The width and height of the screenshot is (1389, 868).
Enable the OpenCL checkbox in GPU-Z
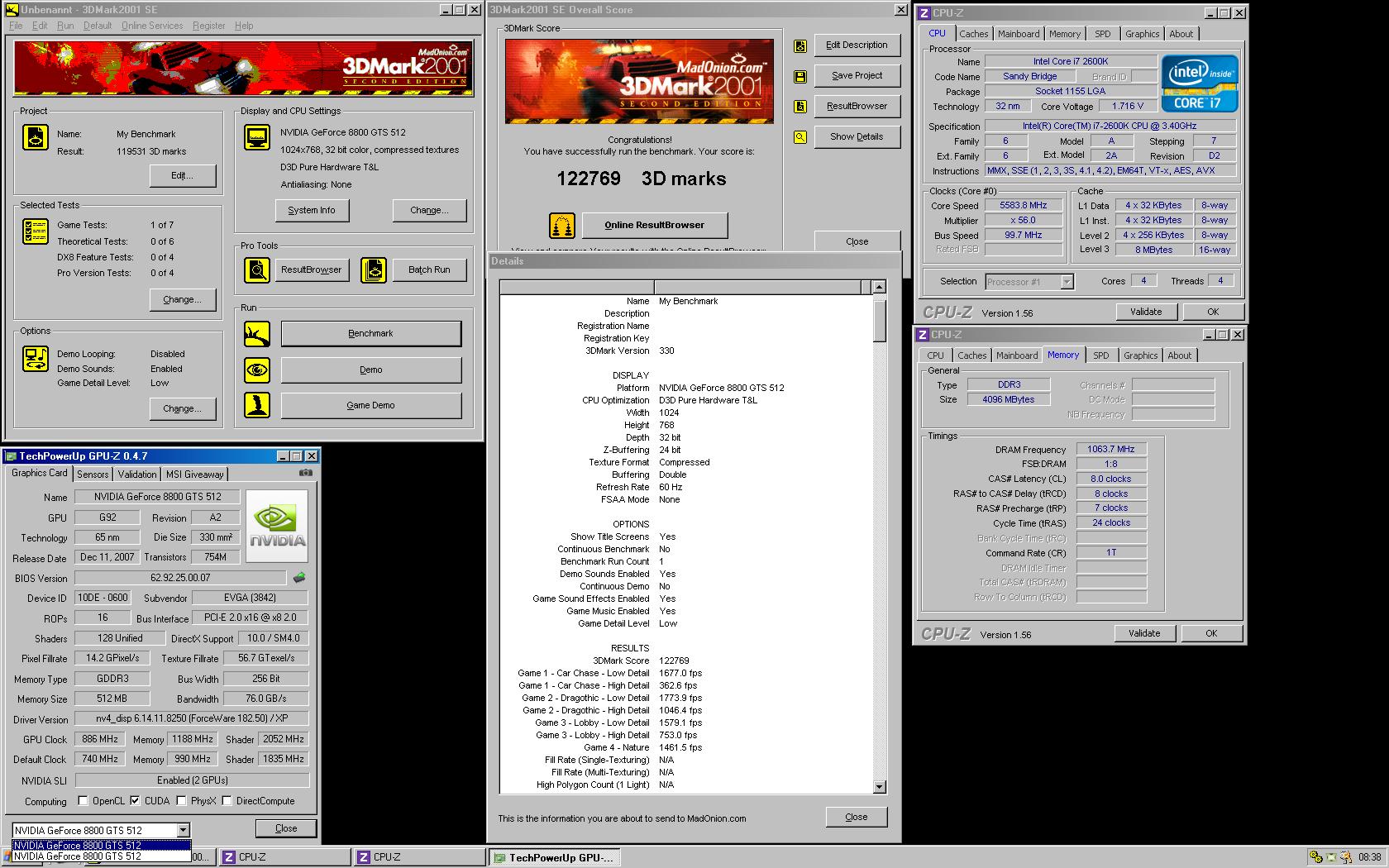(x=83, y=800)
